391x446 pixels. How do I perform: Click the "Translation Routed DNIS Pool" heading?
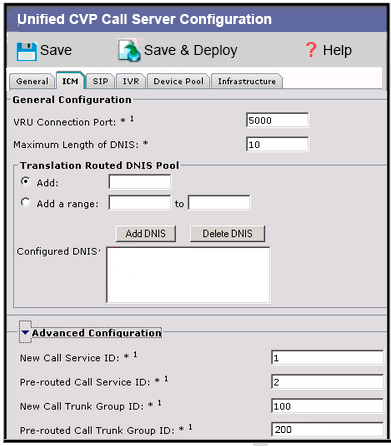100,165
